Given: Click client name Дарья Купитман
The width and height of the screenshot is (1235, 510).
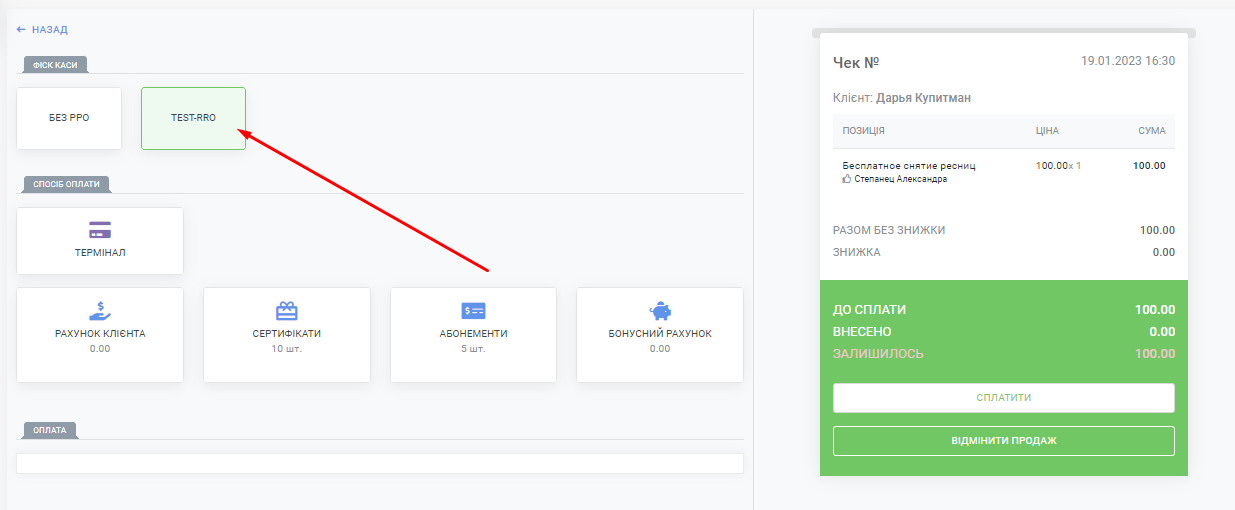Looking at the screenshot, I should (924, 98).
